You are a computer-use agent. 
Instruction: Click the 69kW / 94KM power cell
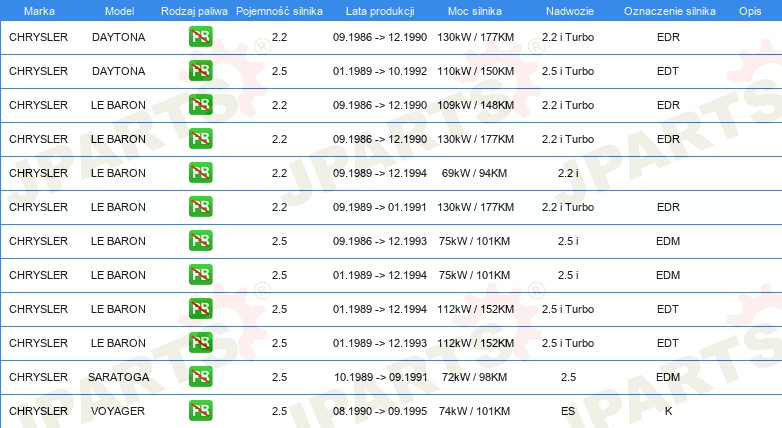point(474,173)
